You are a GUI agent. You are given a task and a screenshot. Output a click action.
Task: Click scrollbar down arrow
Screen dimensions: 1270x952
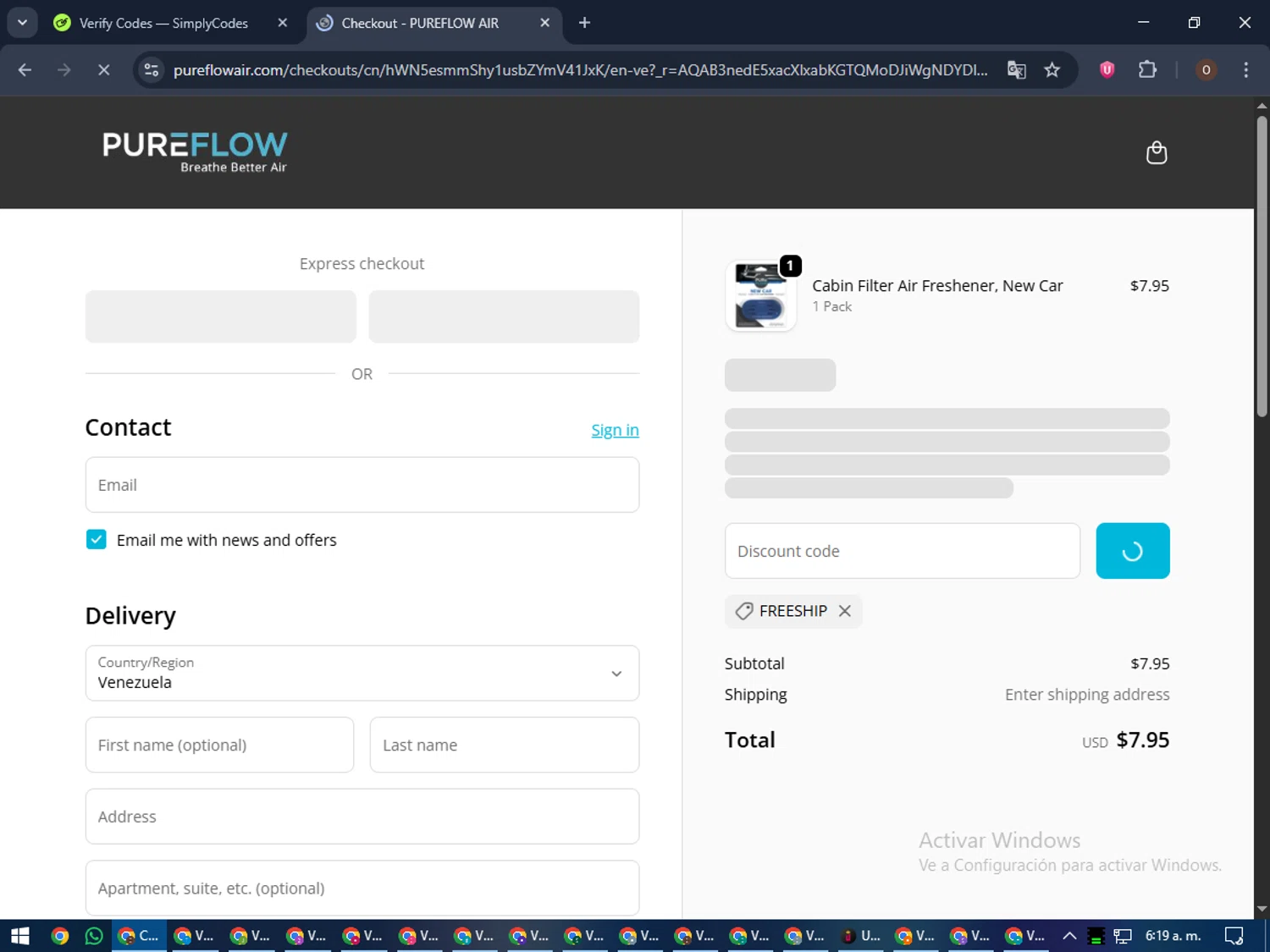1262,909
